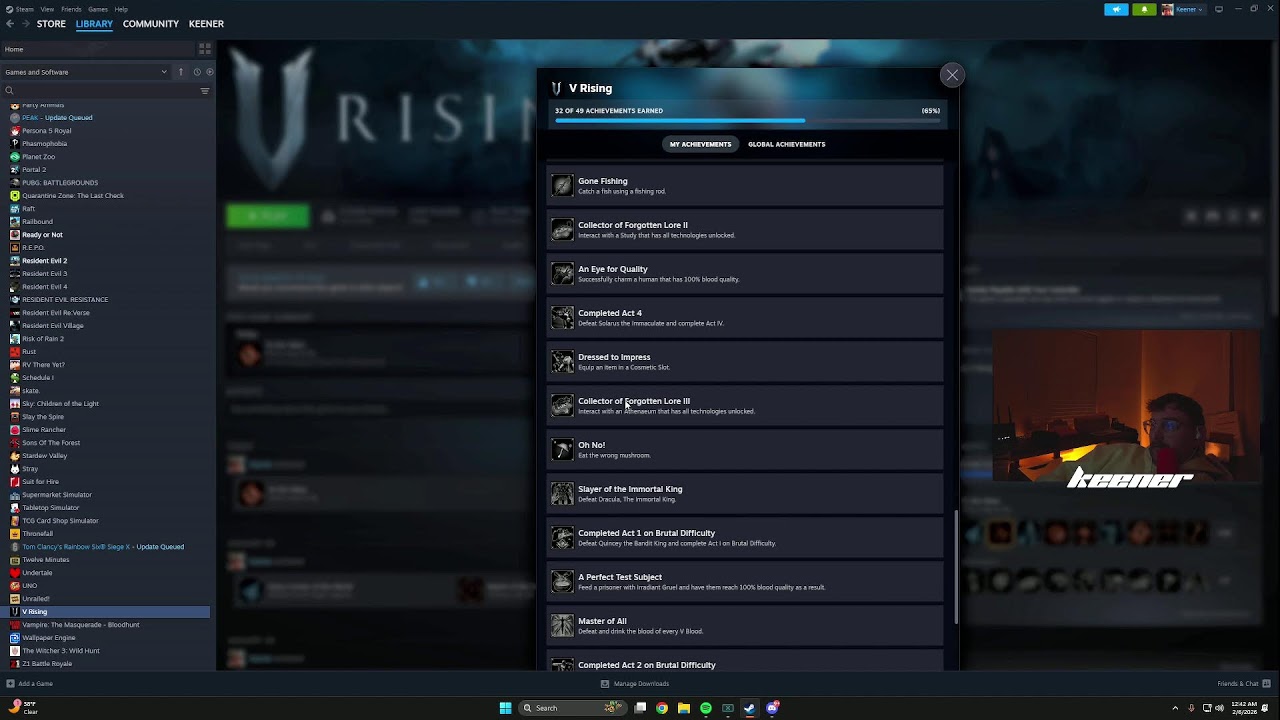Open the Games menu

pos(98,9)
